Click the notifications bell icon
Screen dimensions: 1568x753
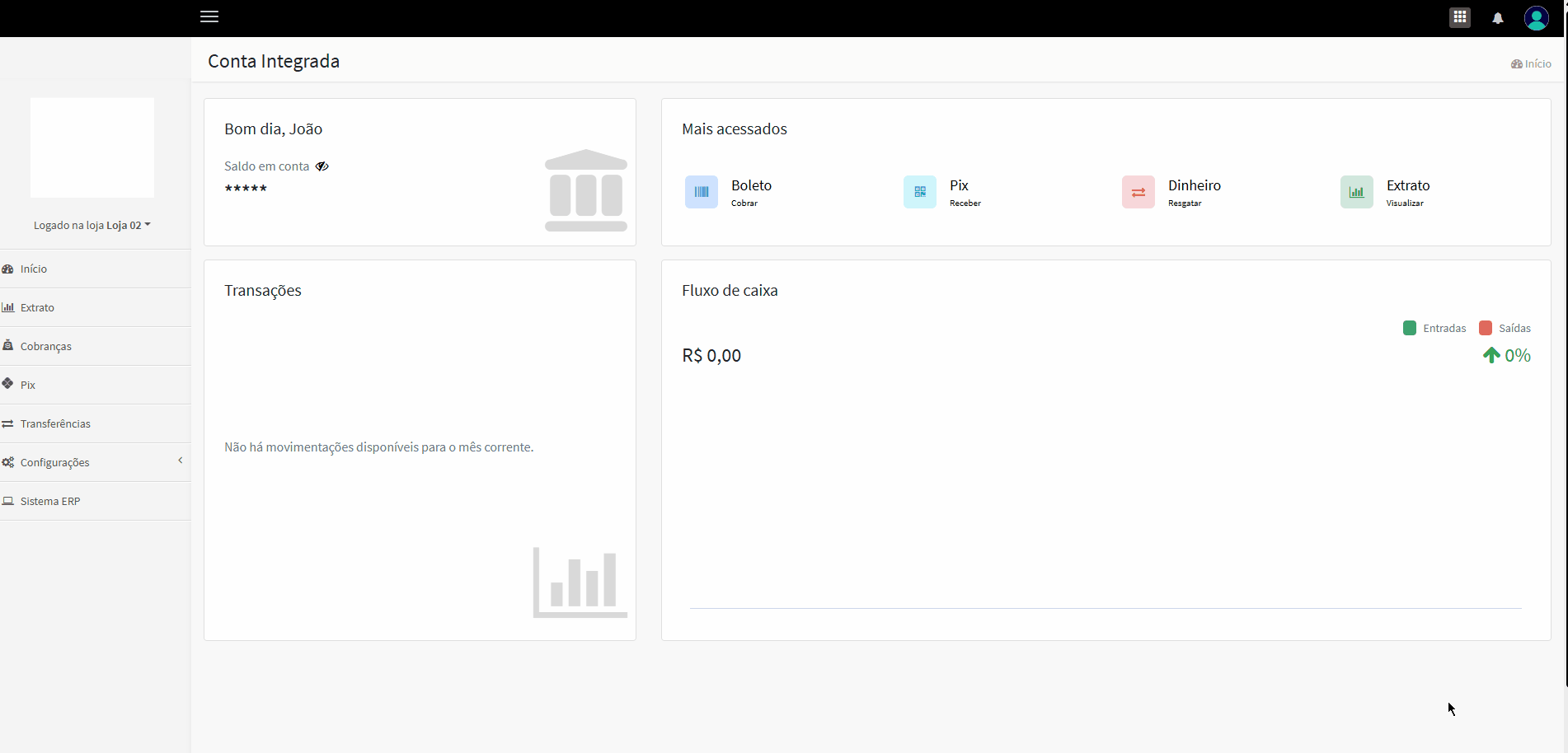(1498, 18)
